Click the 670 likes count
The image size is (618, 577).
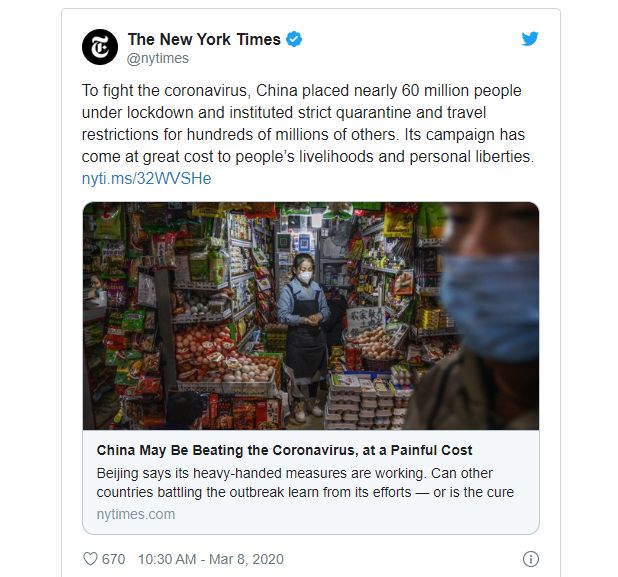point(114,559)
